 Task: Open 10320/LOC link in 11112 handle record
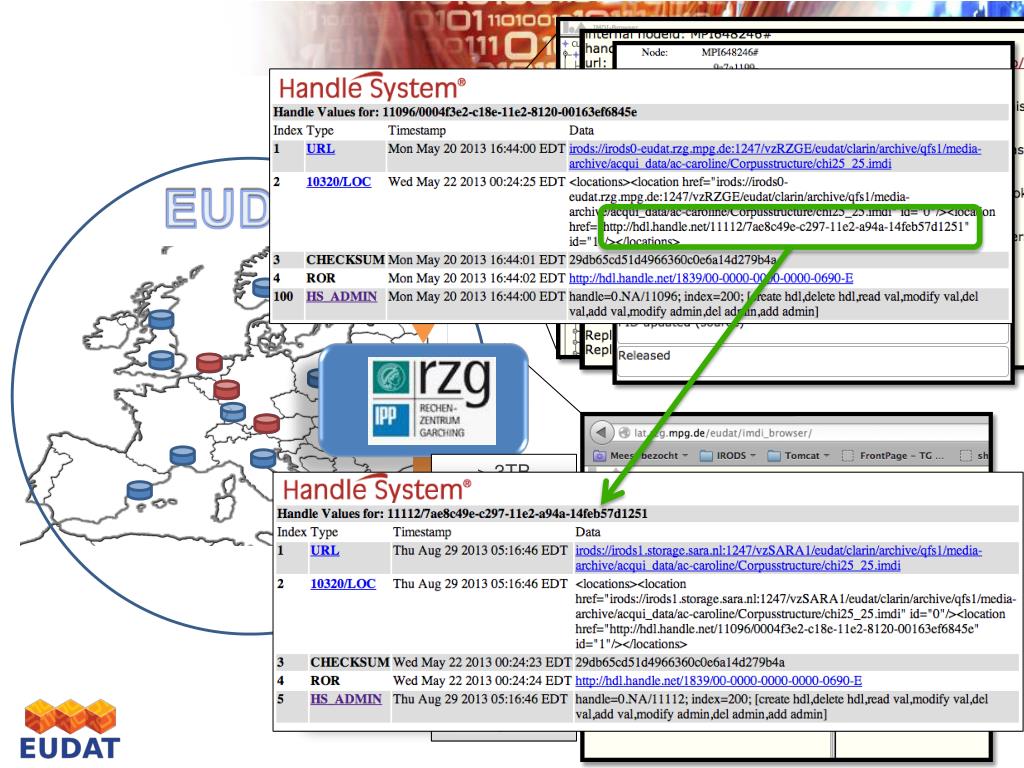click(343, 583)
